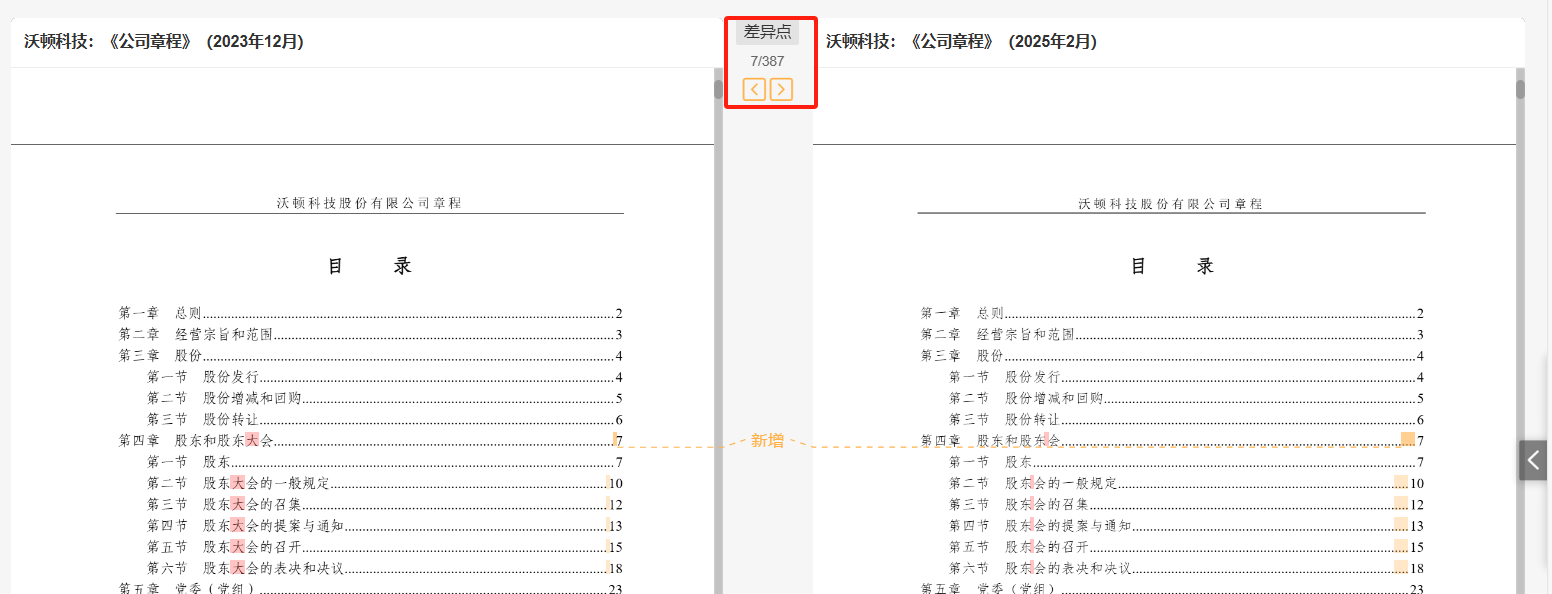
Task: Click 第四章 股东和股东大会 in the 2023 document
Action: pos(371,440)
